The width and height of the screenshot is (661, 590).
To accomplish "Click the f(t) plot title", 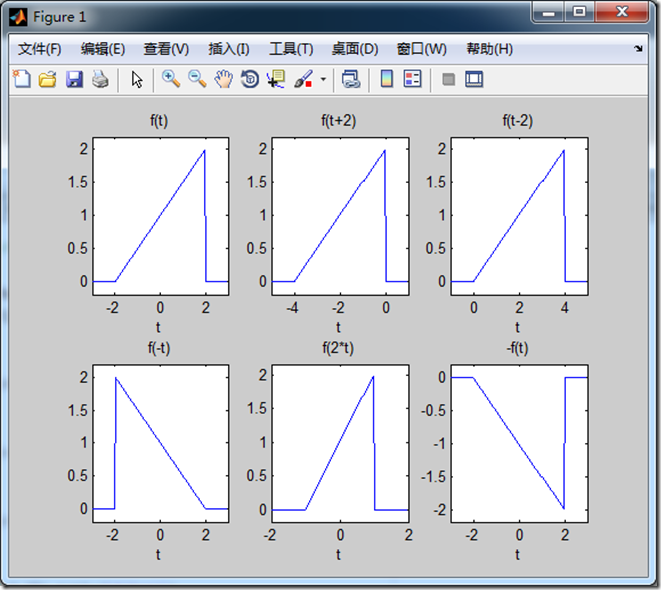I will tap(159, 121).
